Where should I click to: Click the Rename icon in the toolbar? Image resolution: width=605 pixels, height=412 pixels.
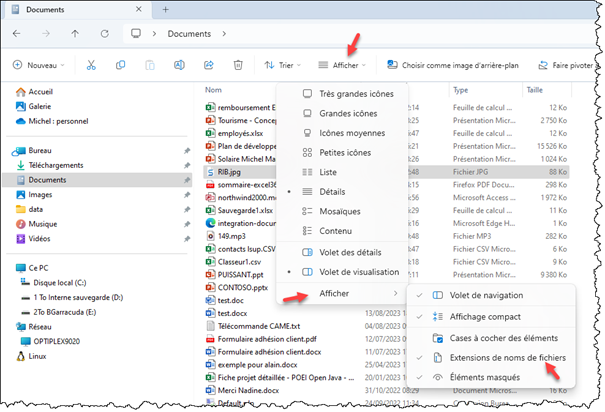tap(180, 65)
